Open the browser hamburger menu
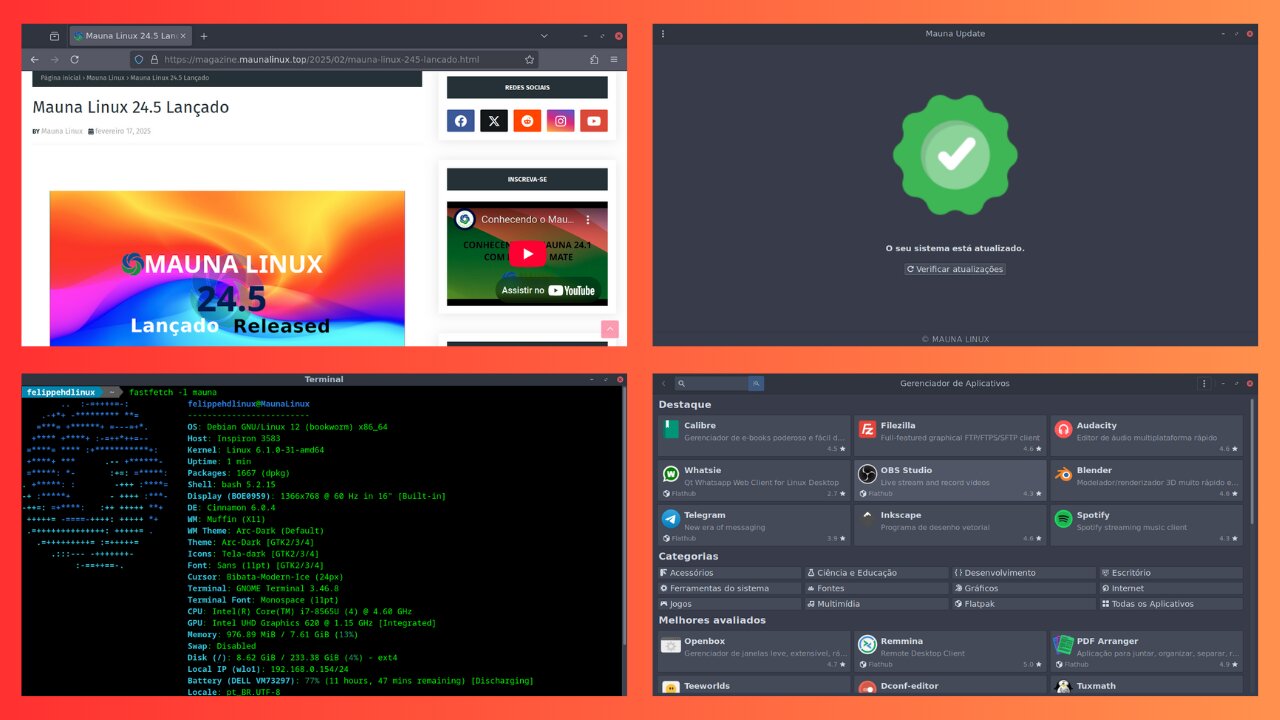The image size is (1280, 720). [614, 60]
